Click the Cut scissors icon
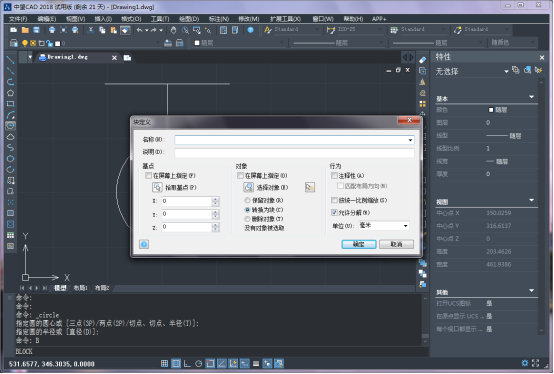Viewport: 554px width, 374px height. (91, 30)
